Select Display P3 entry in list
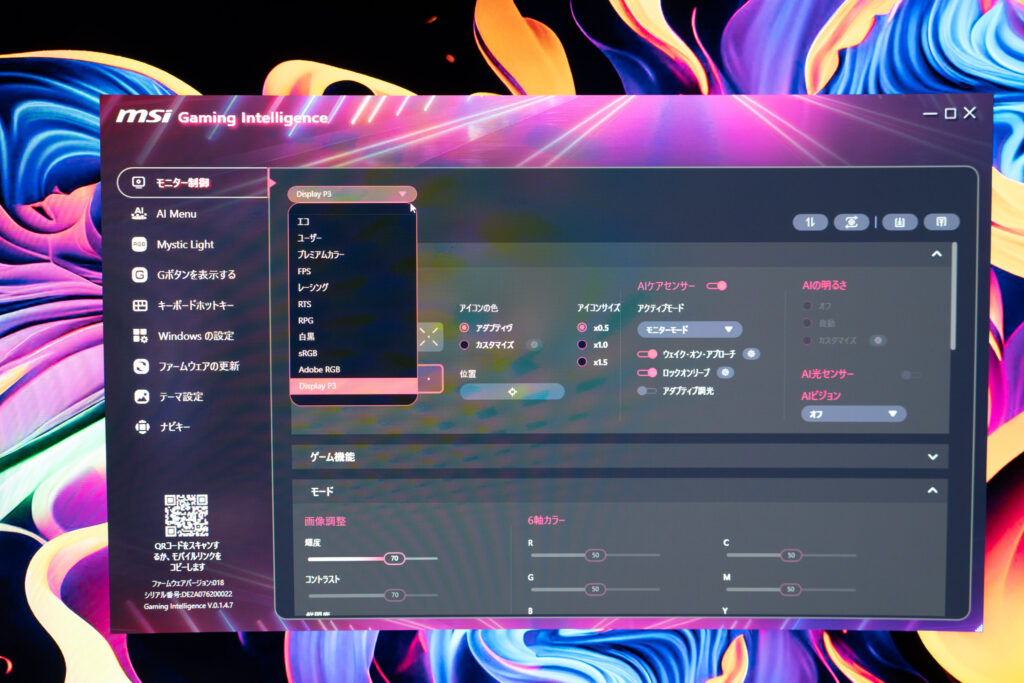The width and height of the screenshot is (1024, 683). point(353,386)
